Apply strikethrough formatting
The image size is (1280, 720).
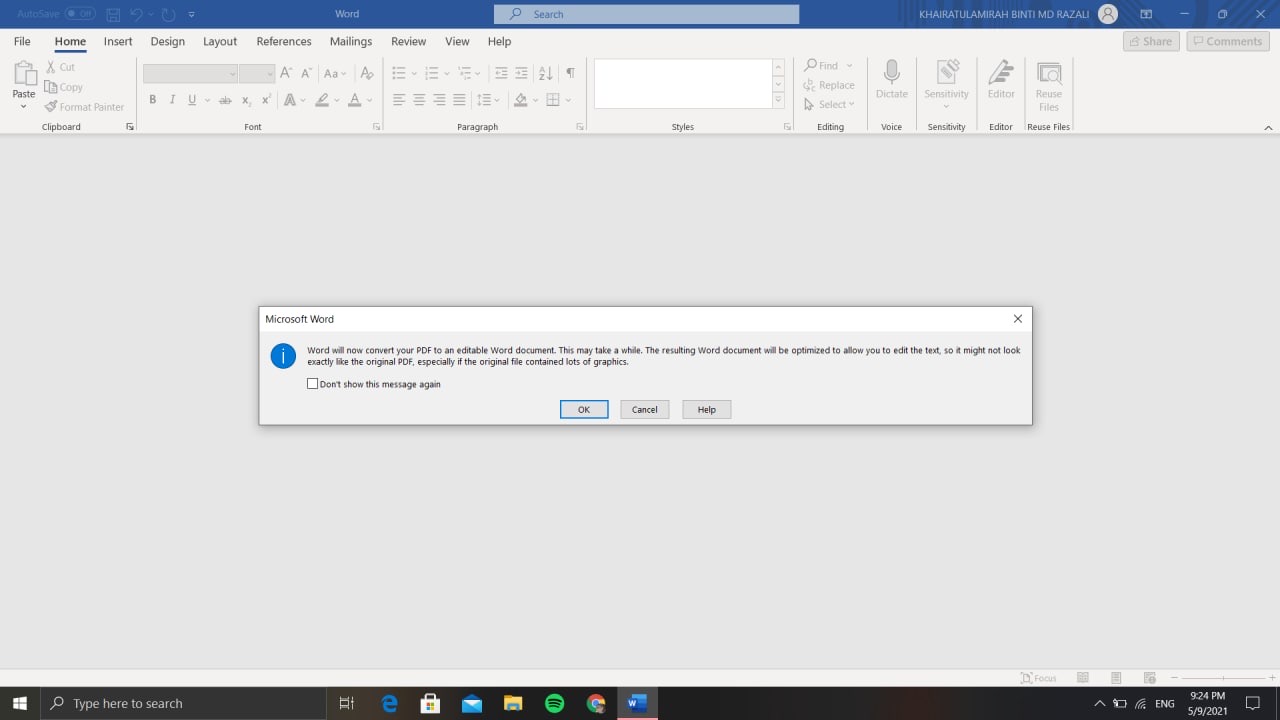click(225, 100)
